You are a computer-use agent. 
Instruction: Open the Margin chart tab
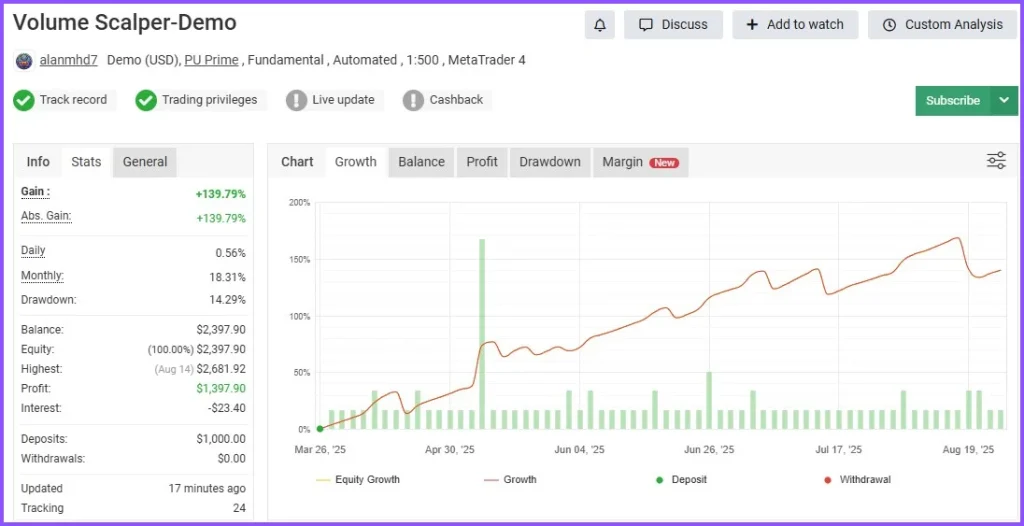[x=641, y=162]
